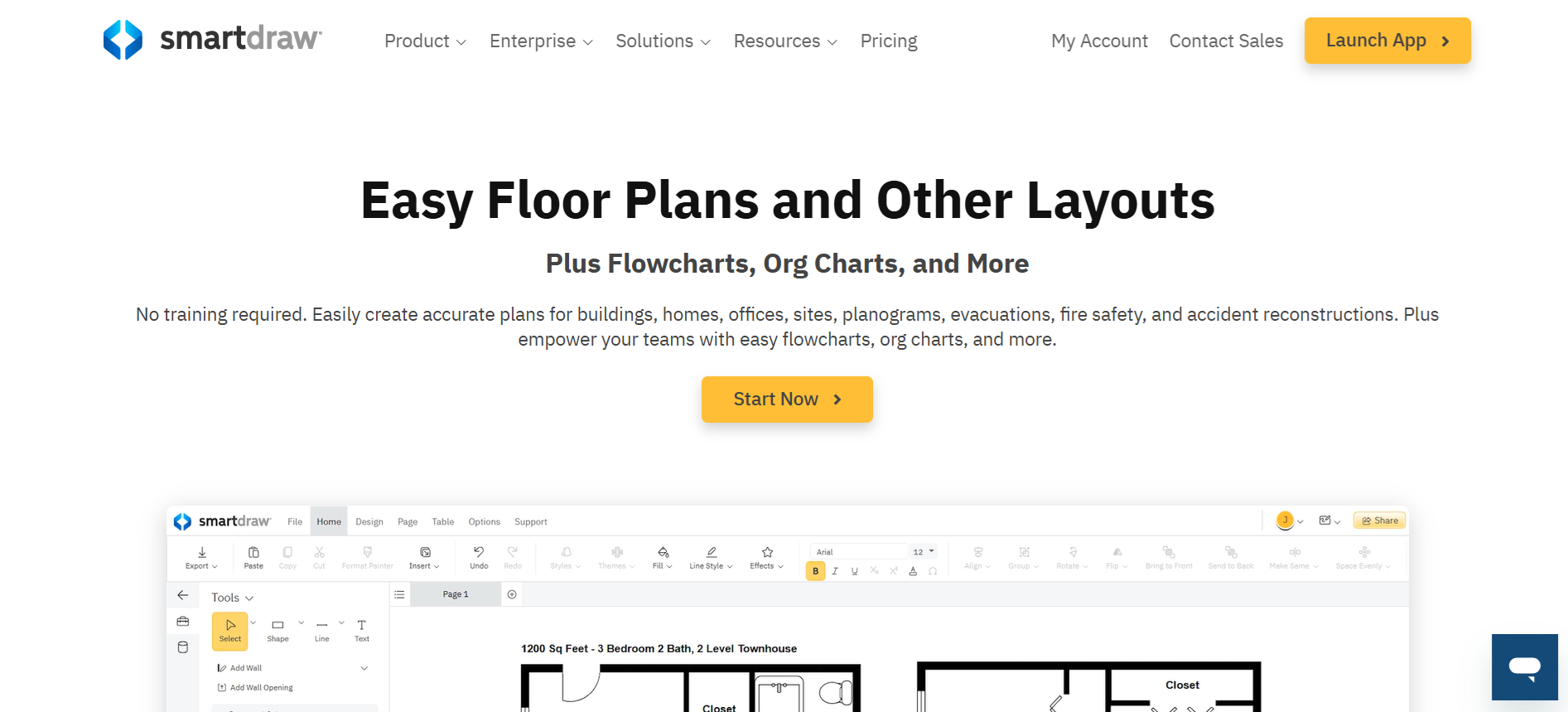Toggle Italic formatting
This screenshot has width=1568, height=712.
click(x=835, y=571)
